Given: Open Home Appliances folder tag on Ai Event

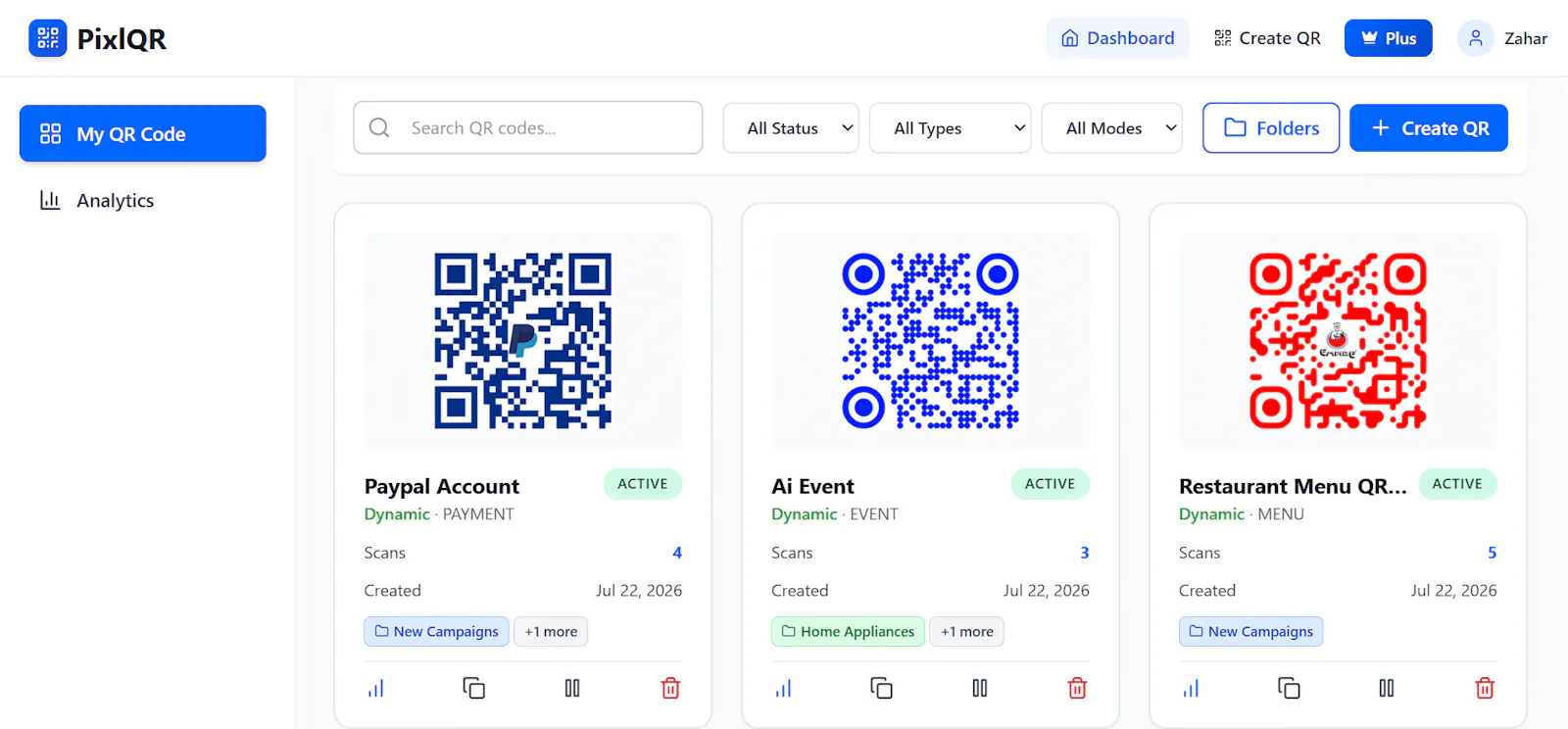Looking at the screenshot, I should (848, 632).
